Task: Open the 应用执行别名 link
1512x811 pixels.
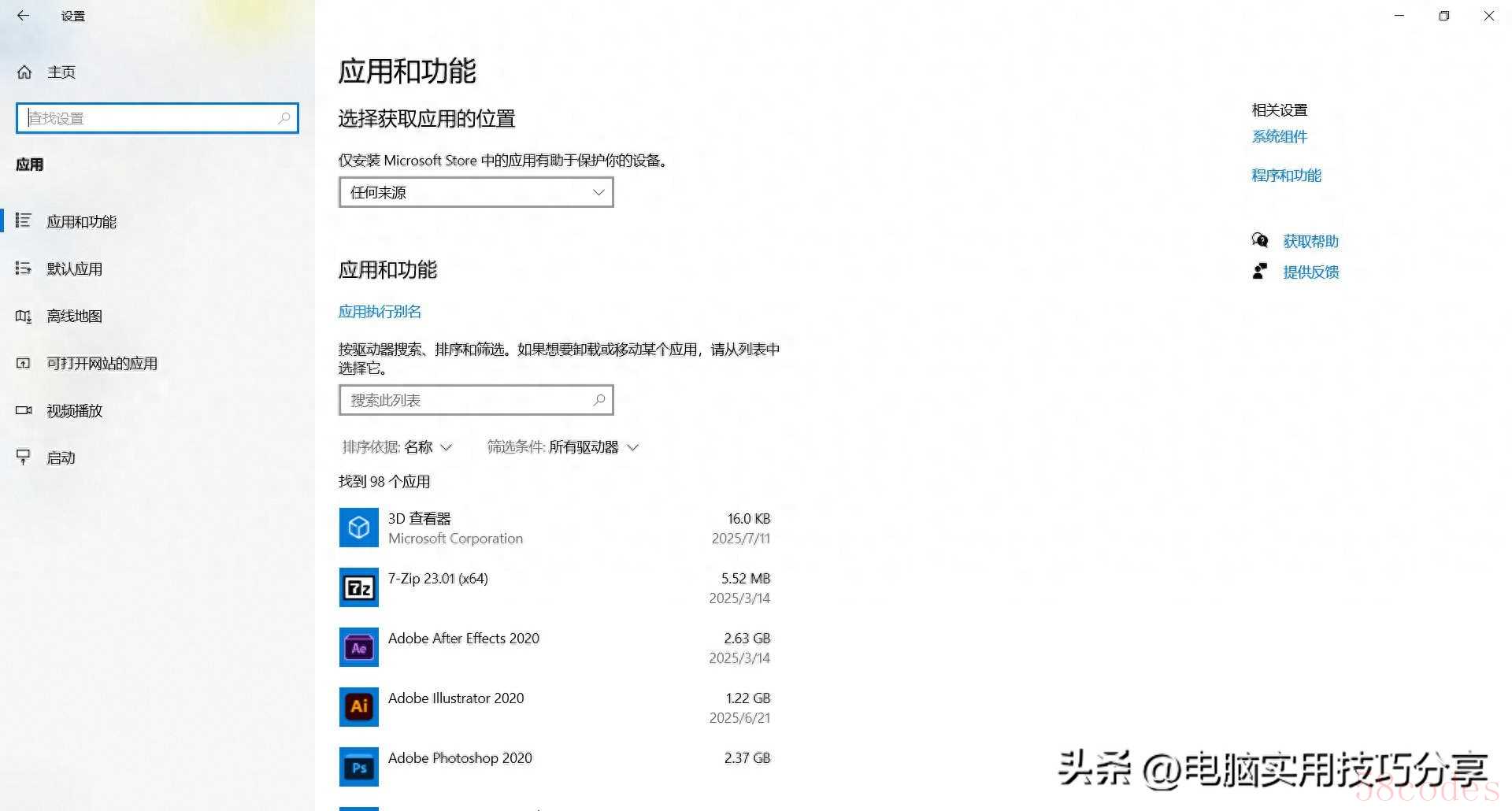Action: [x=380, y=312]
